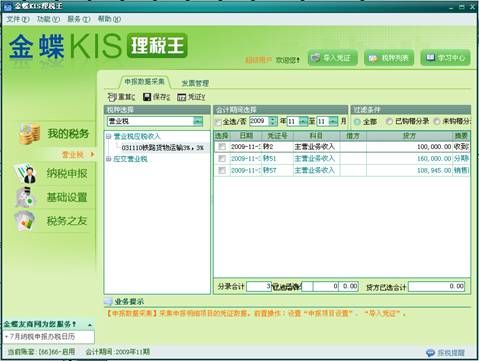479x361 pixels.
Task: Select the 营业税应税收入 tree label
Action: 137,136
